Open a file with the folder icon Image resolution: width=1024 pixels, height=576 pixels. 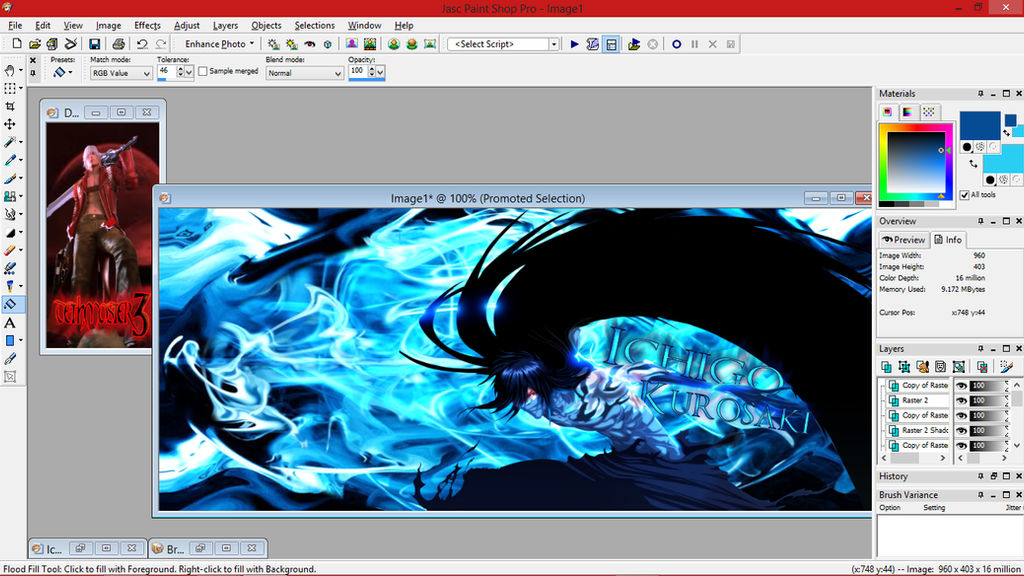[x=35, y=44]
